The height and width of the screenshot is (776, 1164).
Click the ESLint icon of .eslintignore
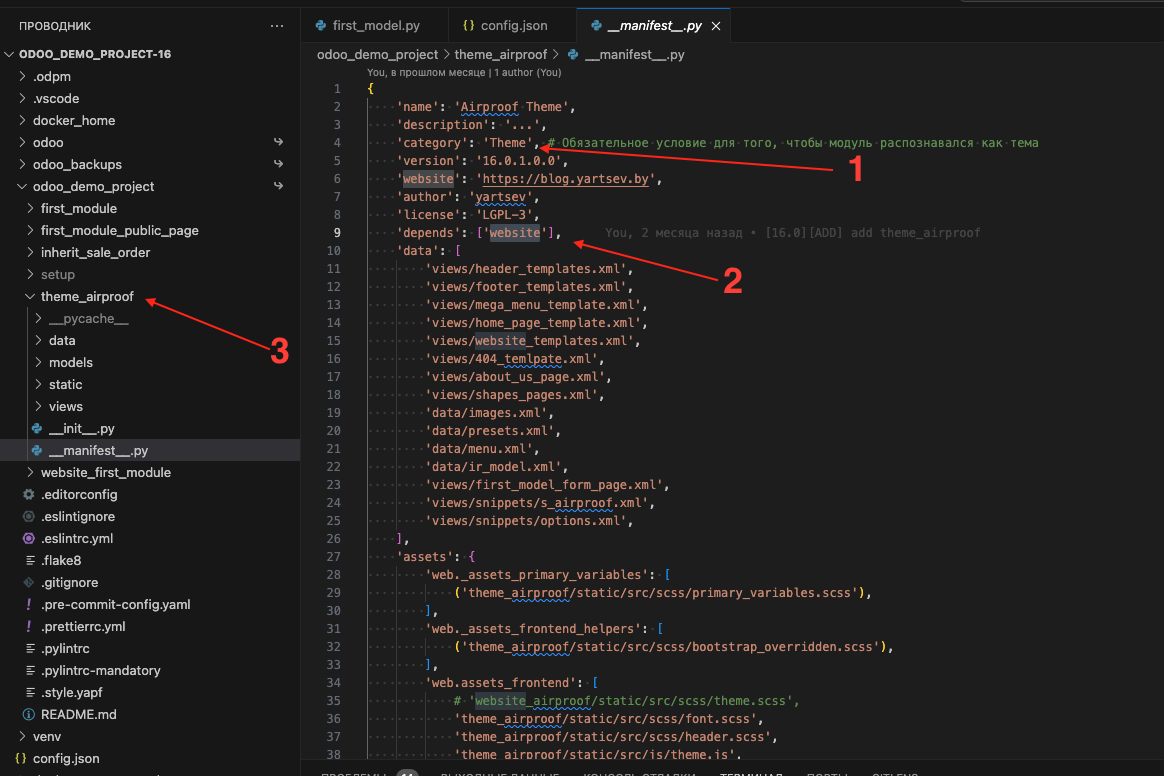(29, 516)
